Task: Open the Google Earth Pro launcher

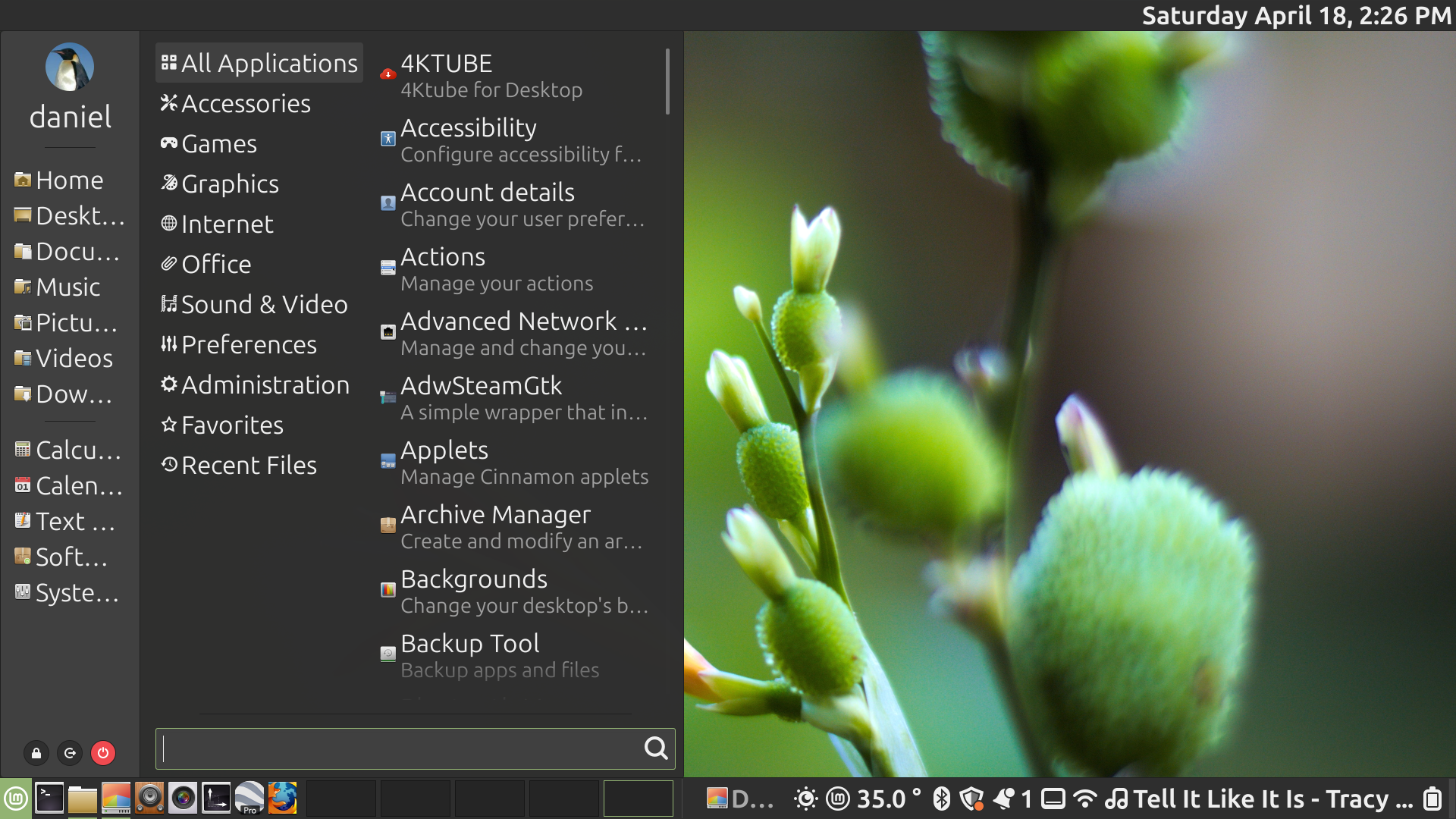Action: coord(249,799)
